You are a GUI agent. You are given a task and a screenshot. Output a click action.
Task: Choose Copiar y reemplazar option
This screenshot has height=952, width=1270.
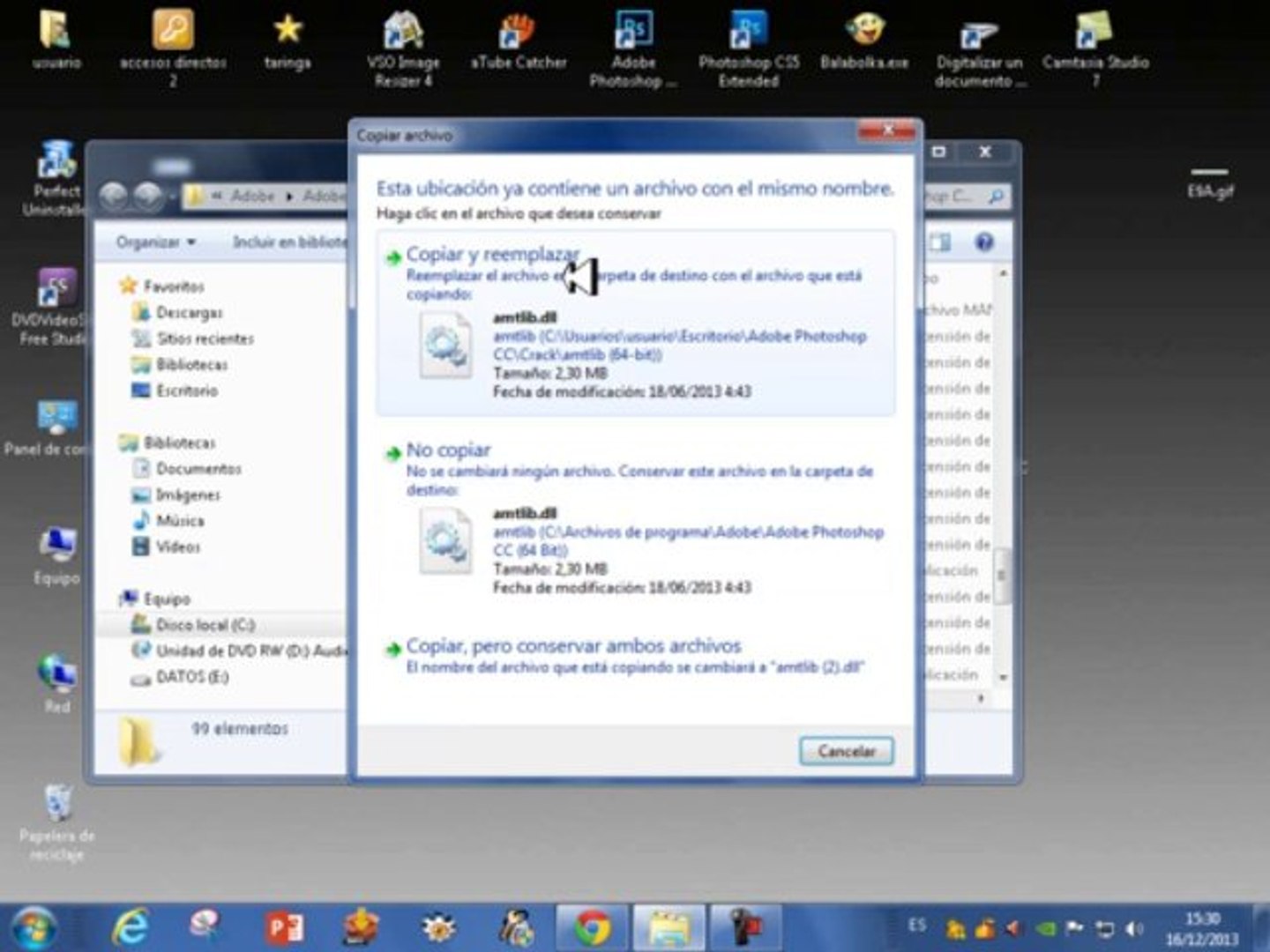pyautogui.click(x=635, y=323)
